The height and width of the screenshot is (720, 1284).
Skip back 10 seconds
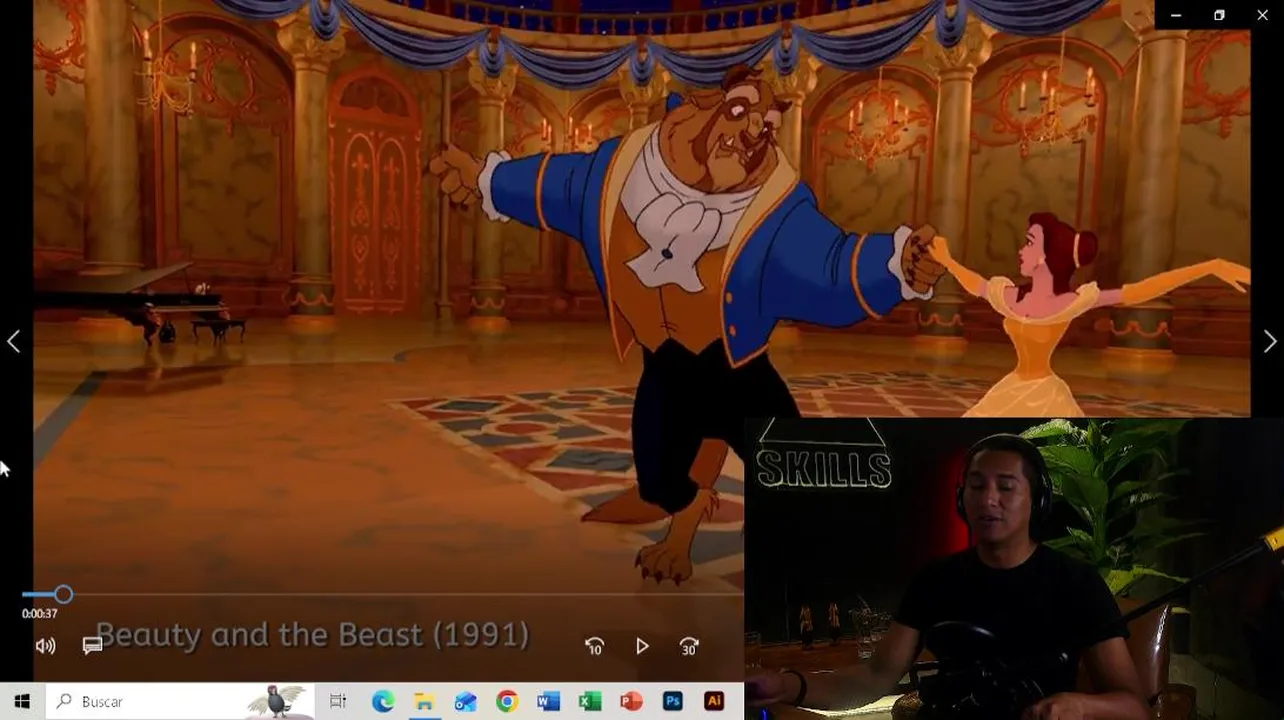(x=594, y=647)
